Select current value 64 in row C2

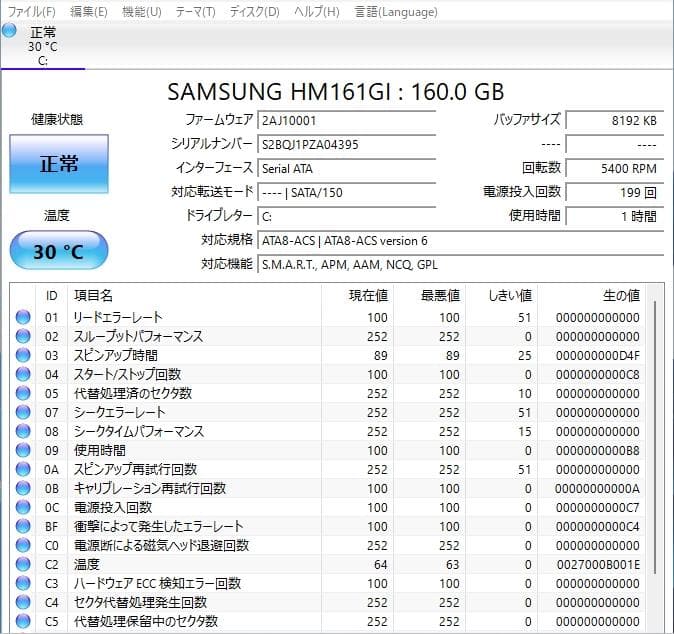tap(380, 564)
